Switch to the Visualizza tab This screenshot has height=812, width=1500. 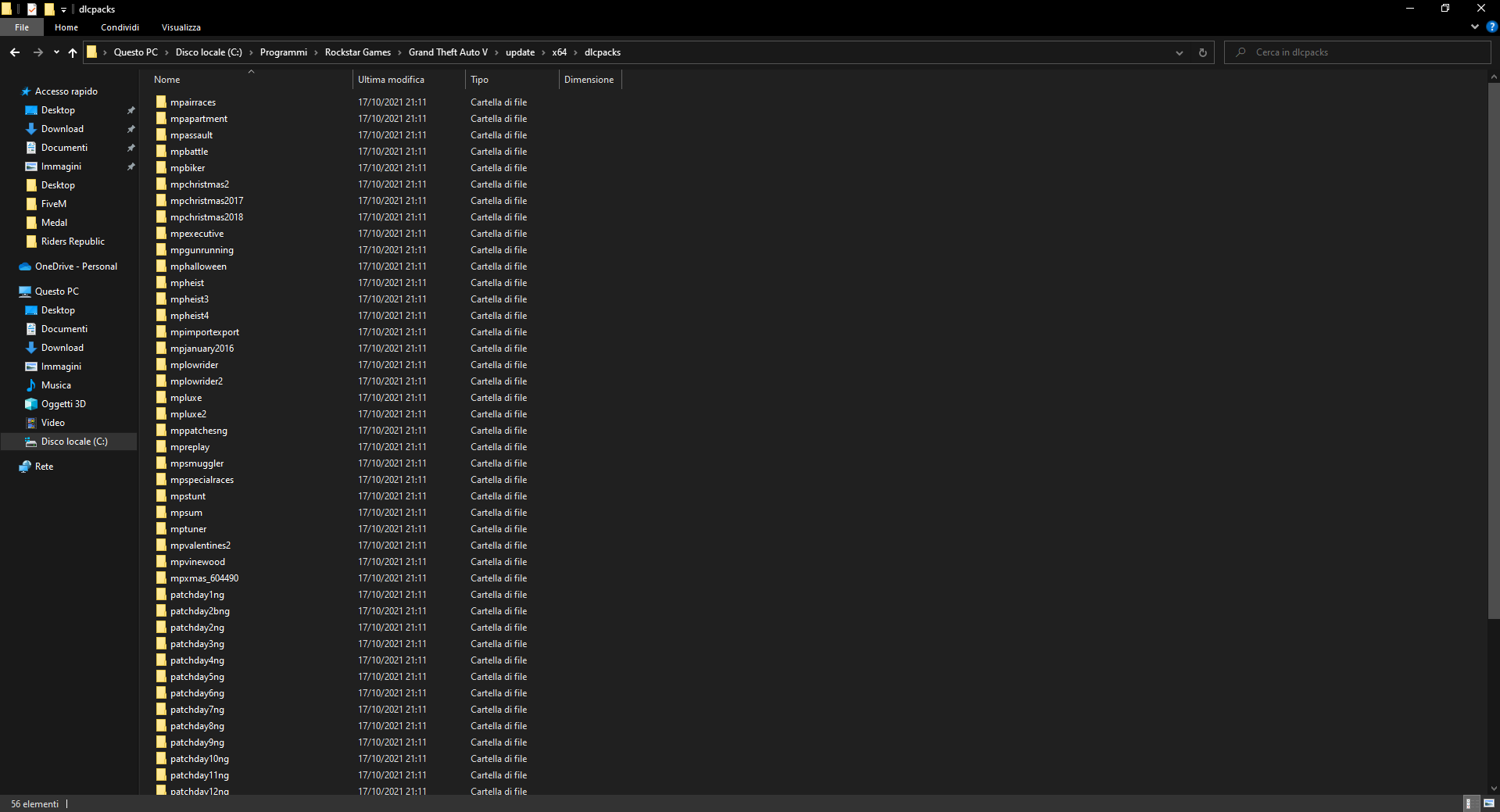[x=181, y=27]
